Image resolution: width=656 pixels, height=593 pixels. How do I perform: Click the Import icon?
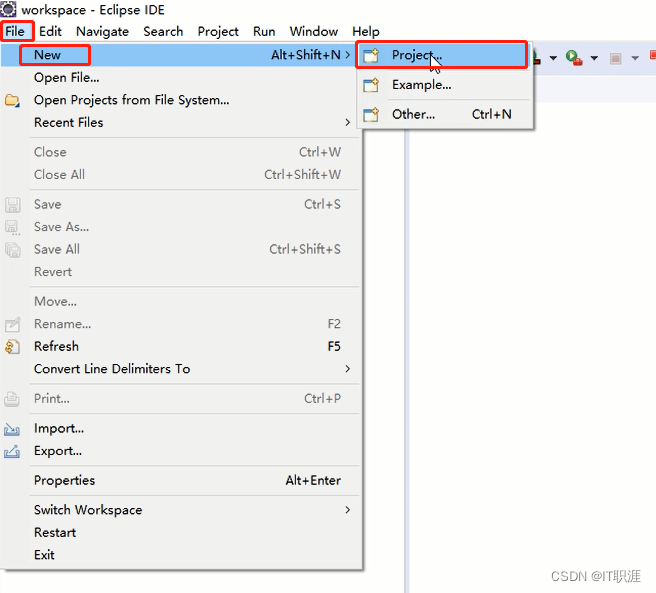pos(12,429)
